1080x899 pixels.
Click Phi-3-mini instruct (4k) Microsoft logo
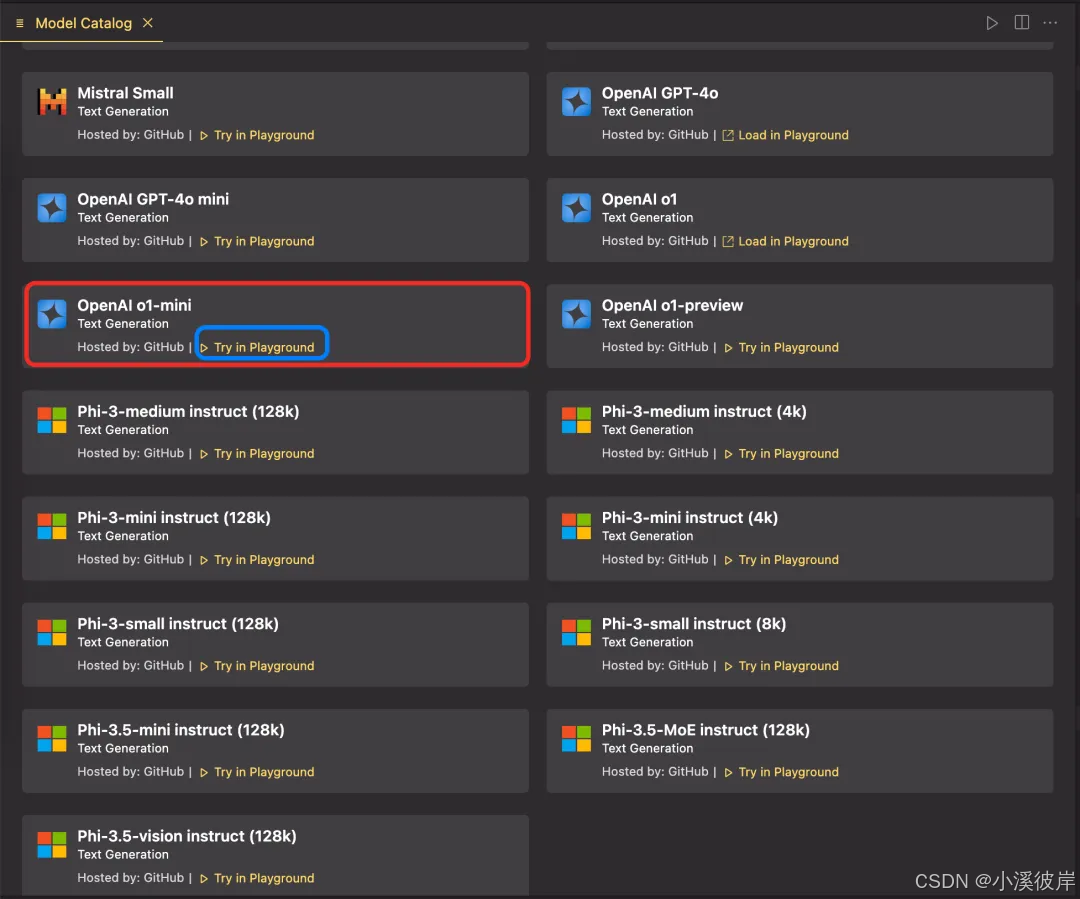pos(577,526)
